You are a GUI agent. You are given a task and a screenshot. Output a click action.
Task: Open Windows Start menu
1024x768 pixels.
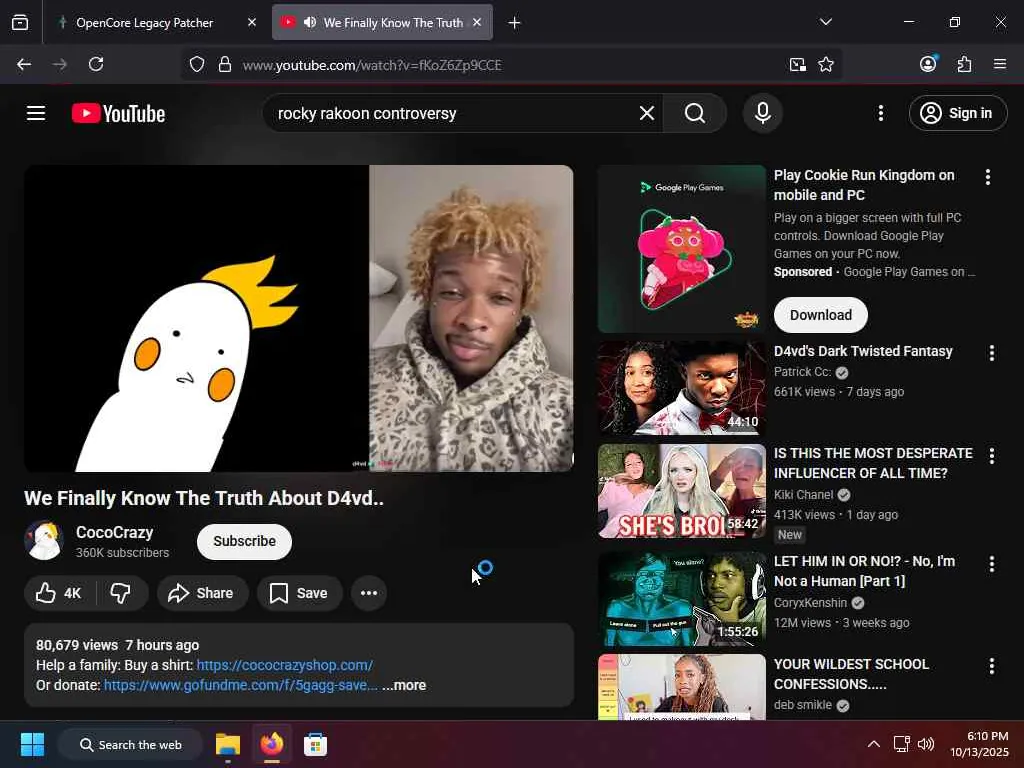point(32,744)
